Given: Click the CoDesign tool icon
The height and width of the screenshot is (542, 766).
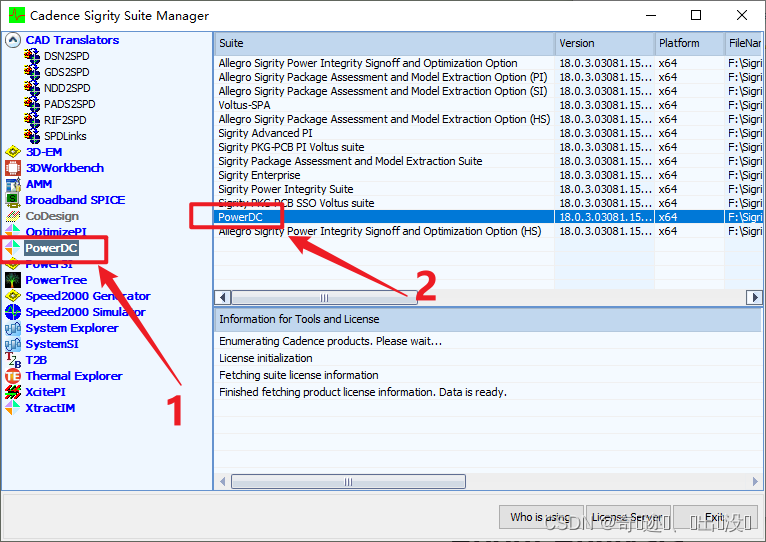Looking at the screenshot, I should pyautogui.click(x=13, y=216).
